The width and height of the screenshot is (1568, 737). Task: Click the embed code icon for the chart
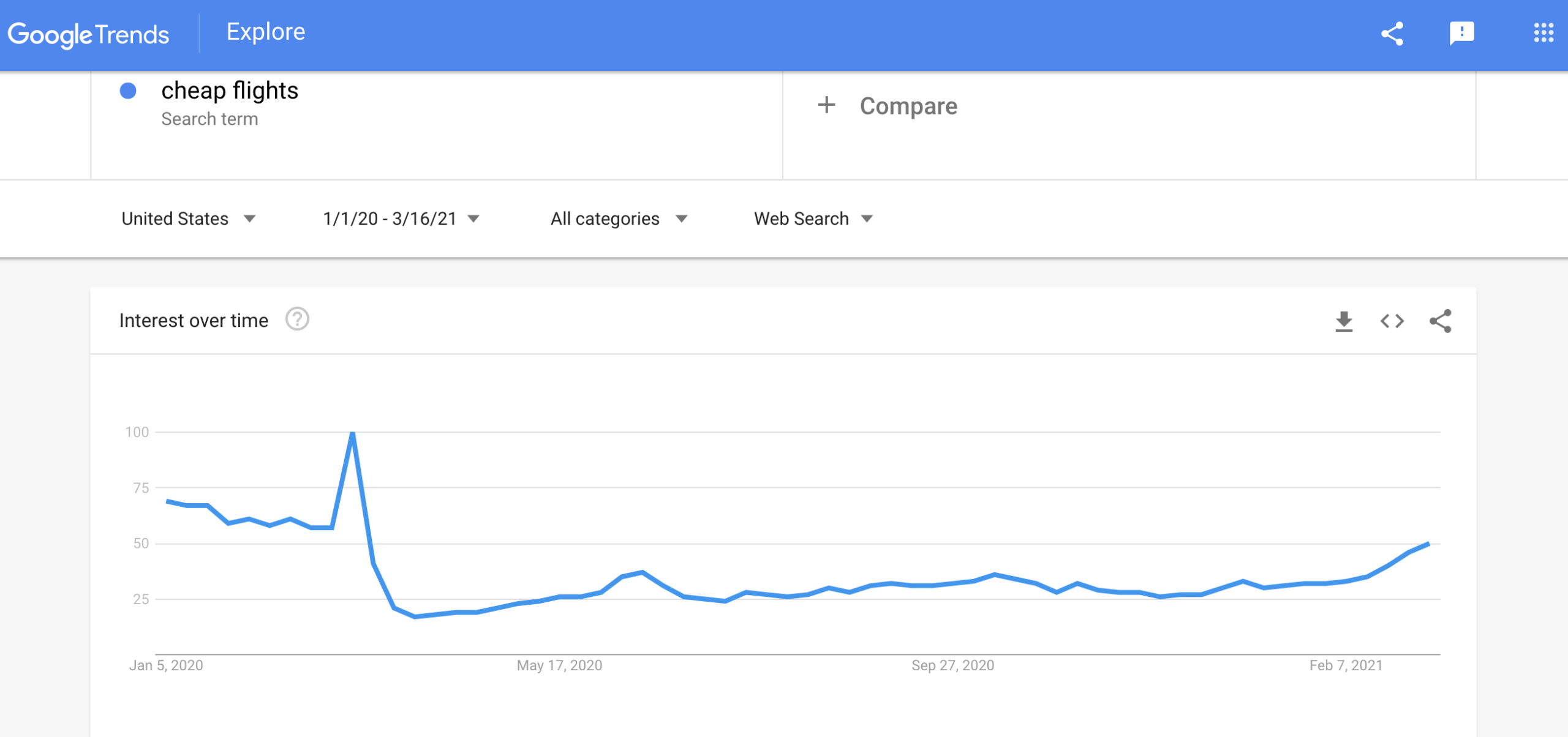1392,320
